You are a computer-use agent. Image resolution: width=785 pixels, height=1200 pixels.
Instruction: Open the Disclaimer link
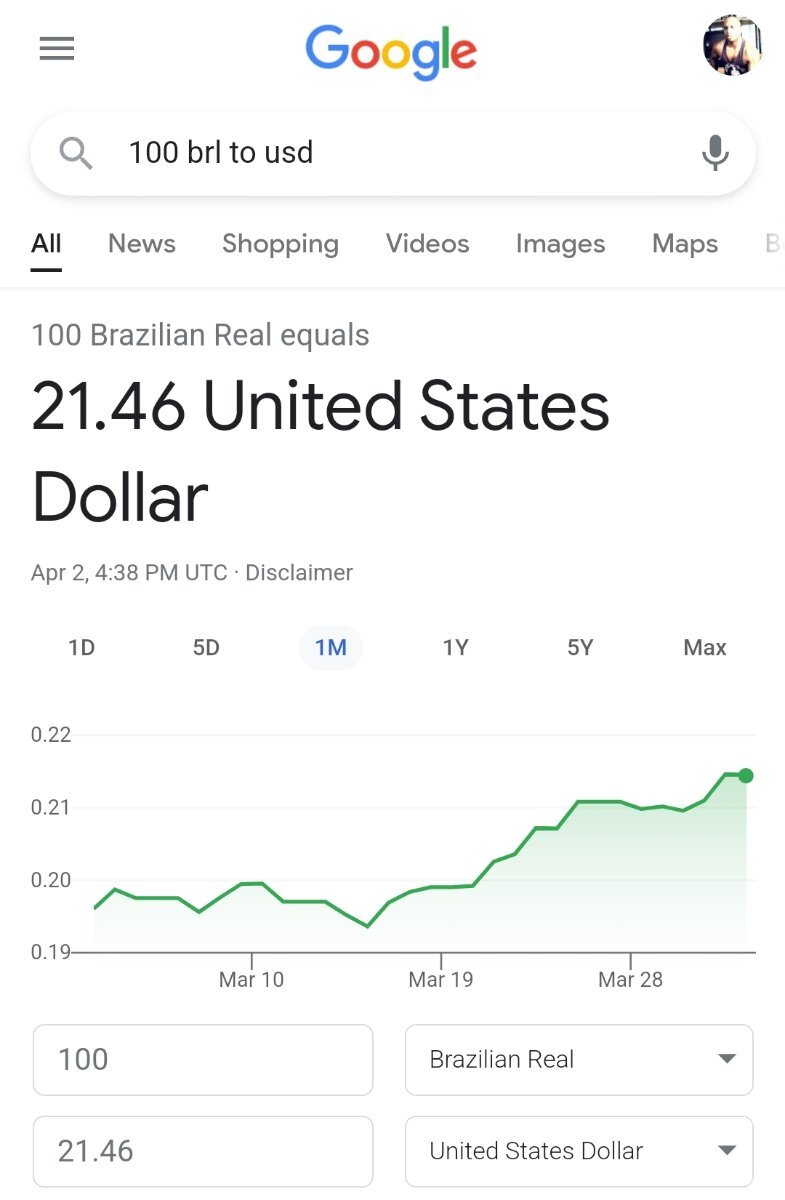299,573
